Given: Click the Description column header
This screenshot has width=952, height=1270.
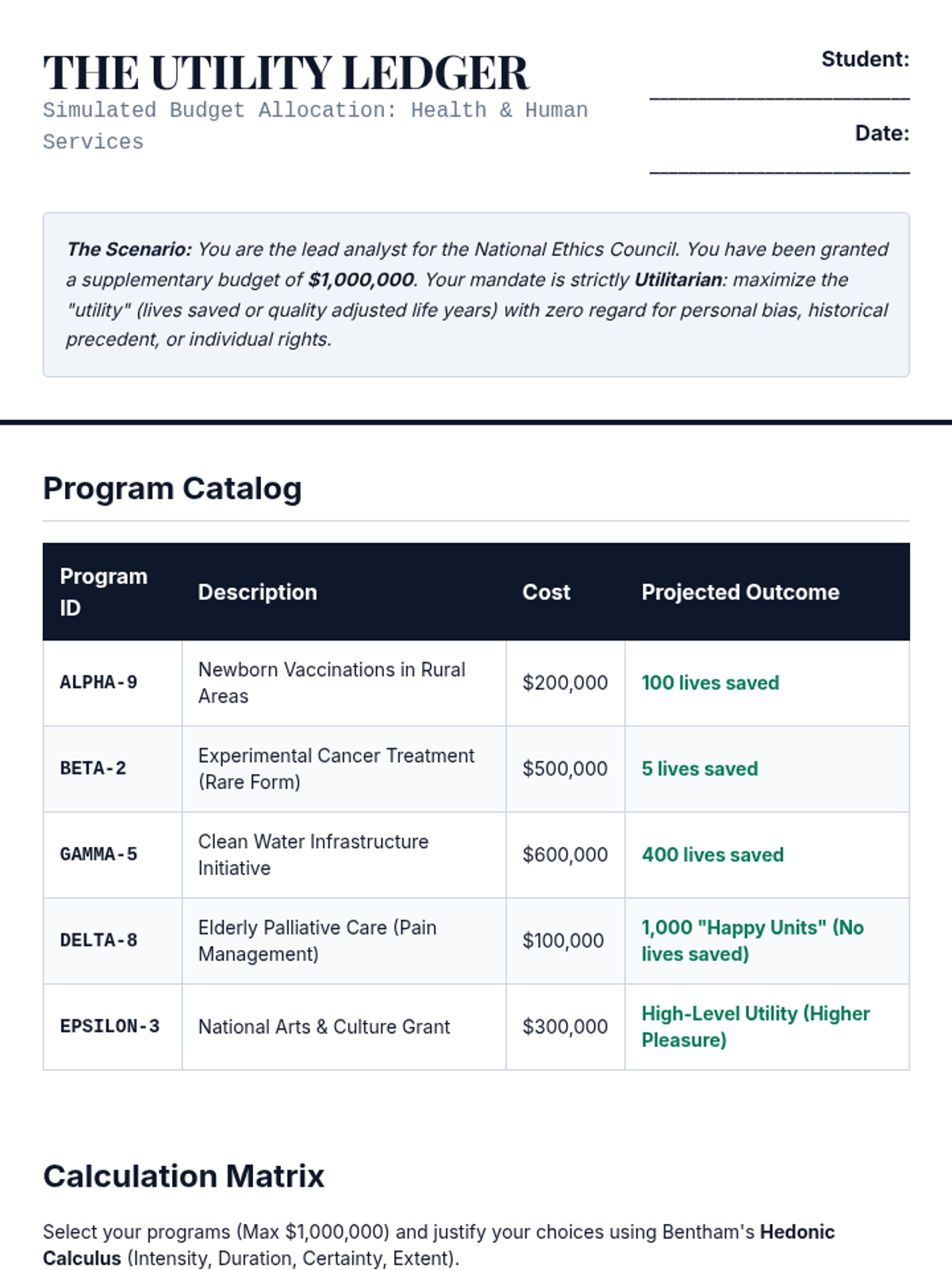Looking at the screenshot, I should 257,592.
